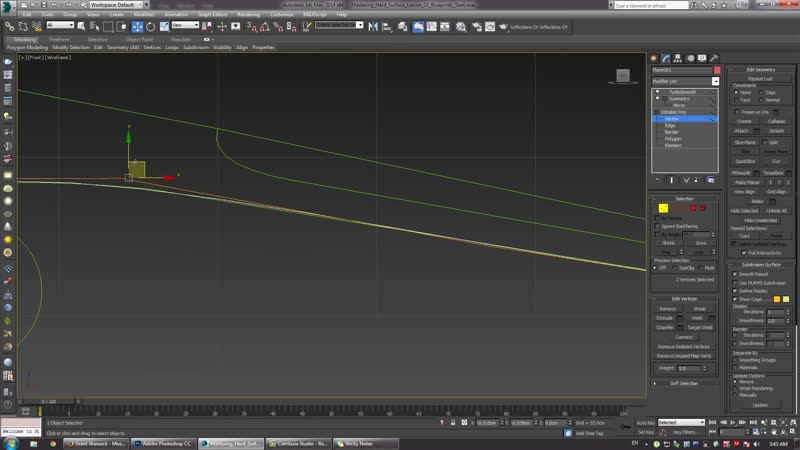Open the Create command panel tab

[x=654, y=58]
